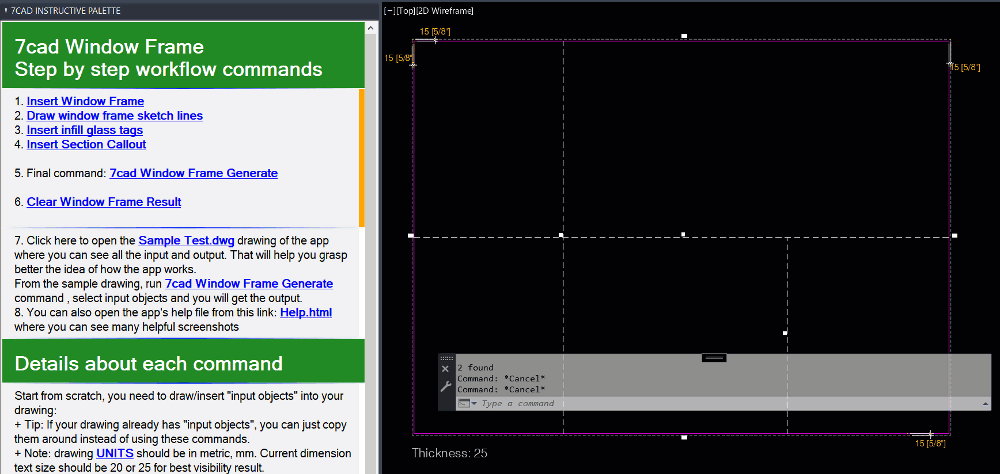Select center grip of horizontal sketch line
The height and width of the screenshot is (474, 1000).
[x=683, y=235]
